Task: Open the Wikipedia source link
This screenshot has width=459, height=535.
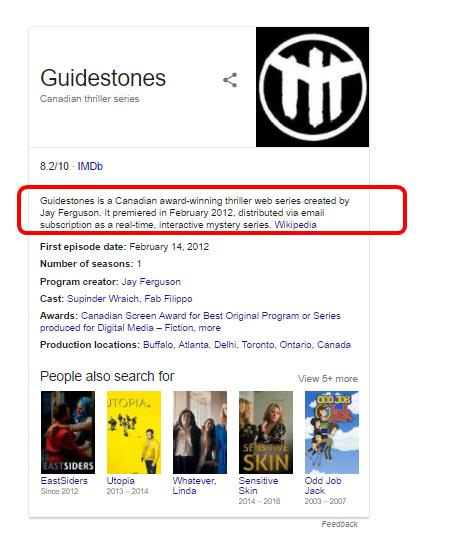Action: pos(296,225)
